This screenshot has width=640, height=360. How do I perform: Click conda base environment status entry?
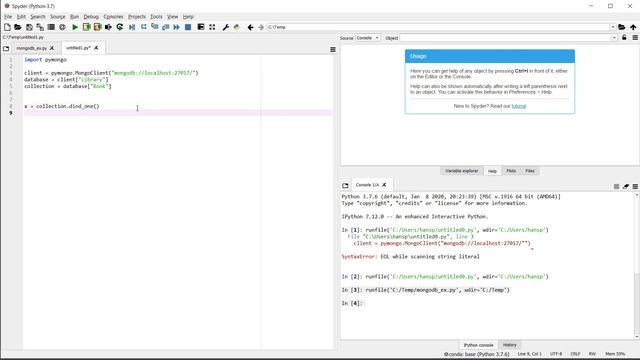point(477,354)
